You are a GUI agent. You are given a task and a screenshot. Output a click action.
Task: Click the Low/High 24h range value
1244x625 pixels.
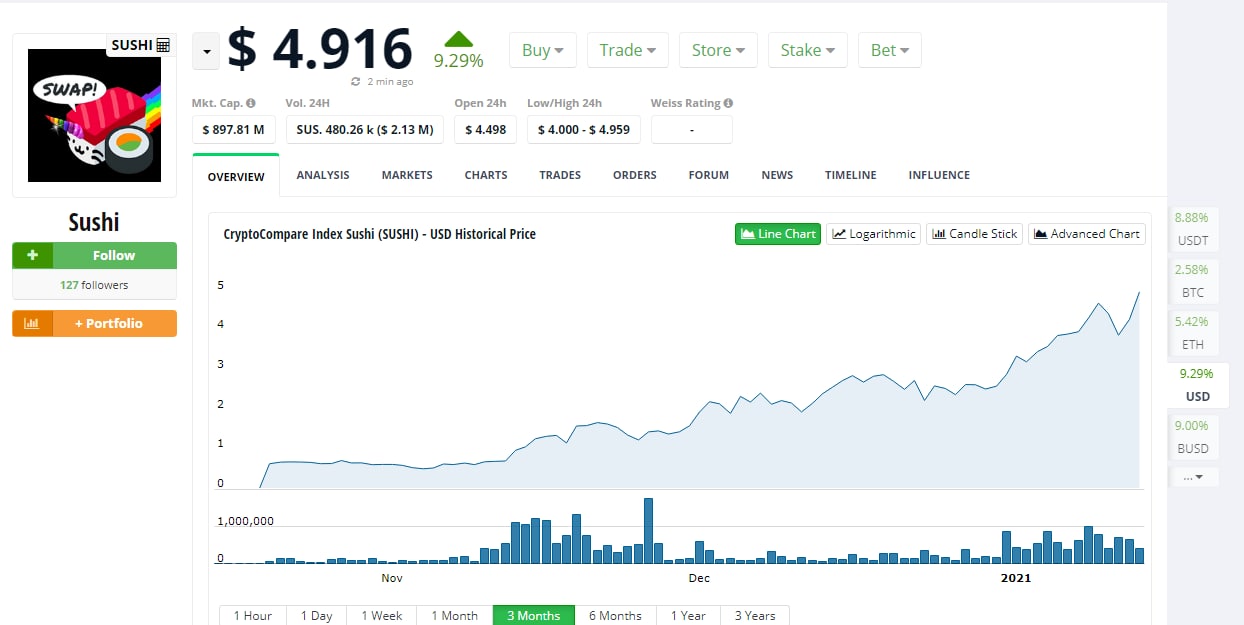coord(583,130)
